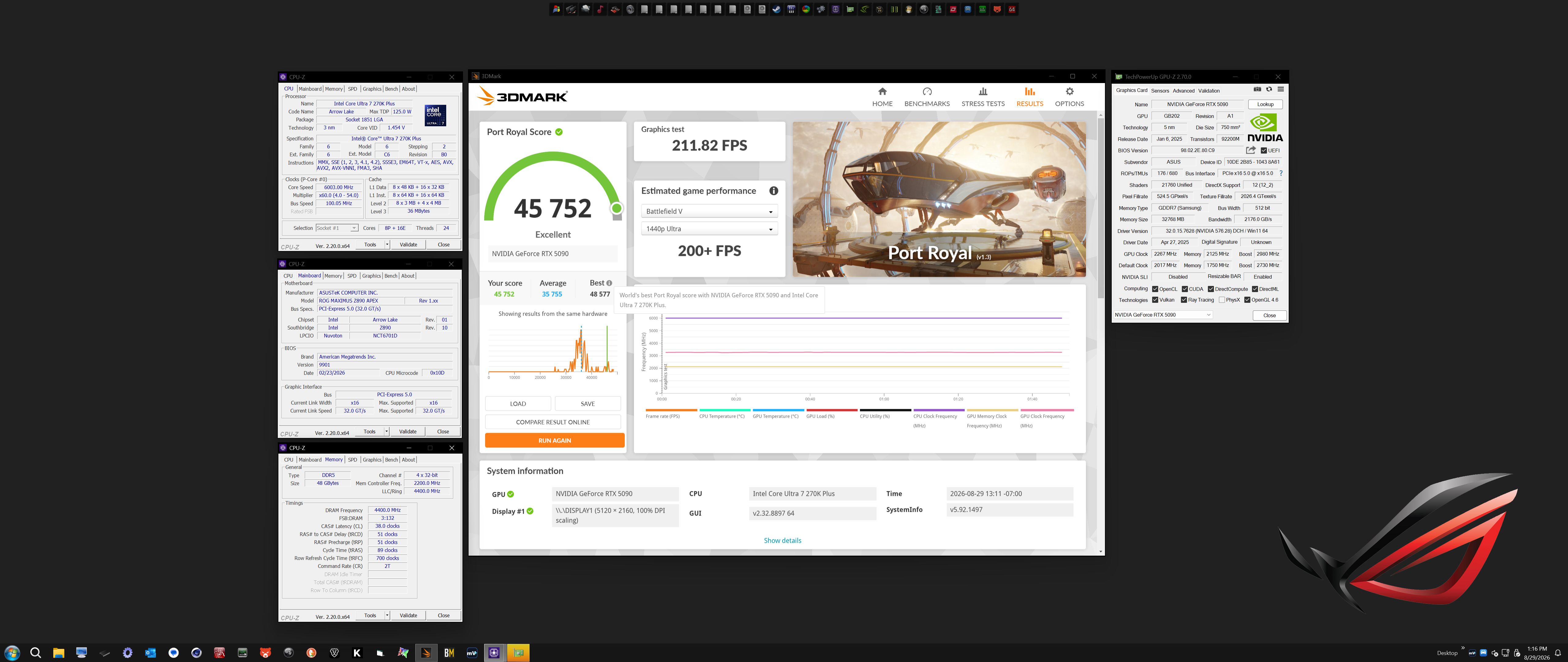
Task: Open the GPU-Z hamburger menu
Action: (x=1280, y=89)
